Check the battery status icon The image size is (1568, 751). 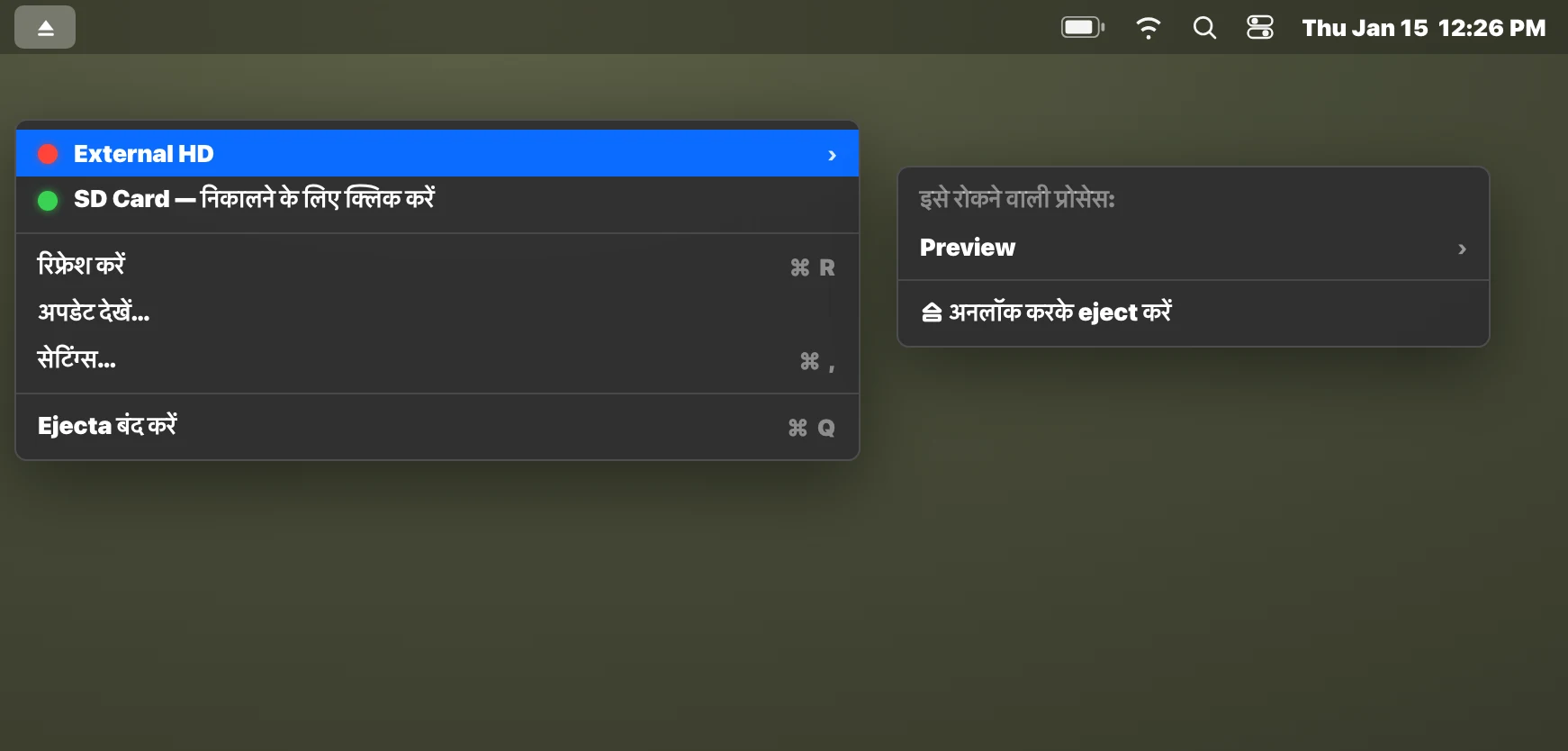point(1083,28)
